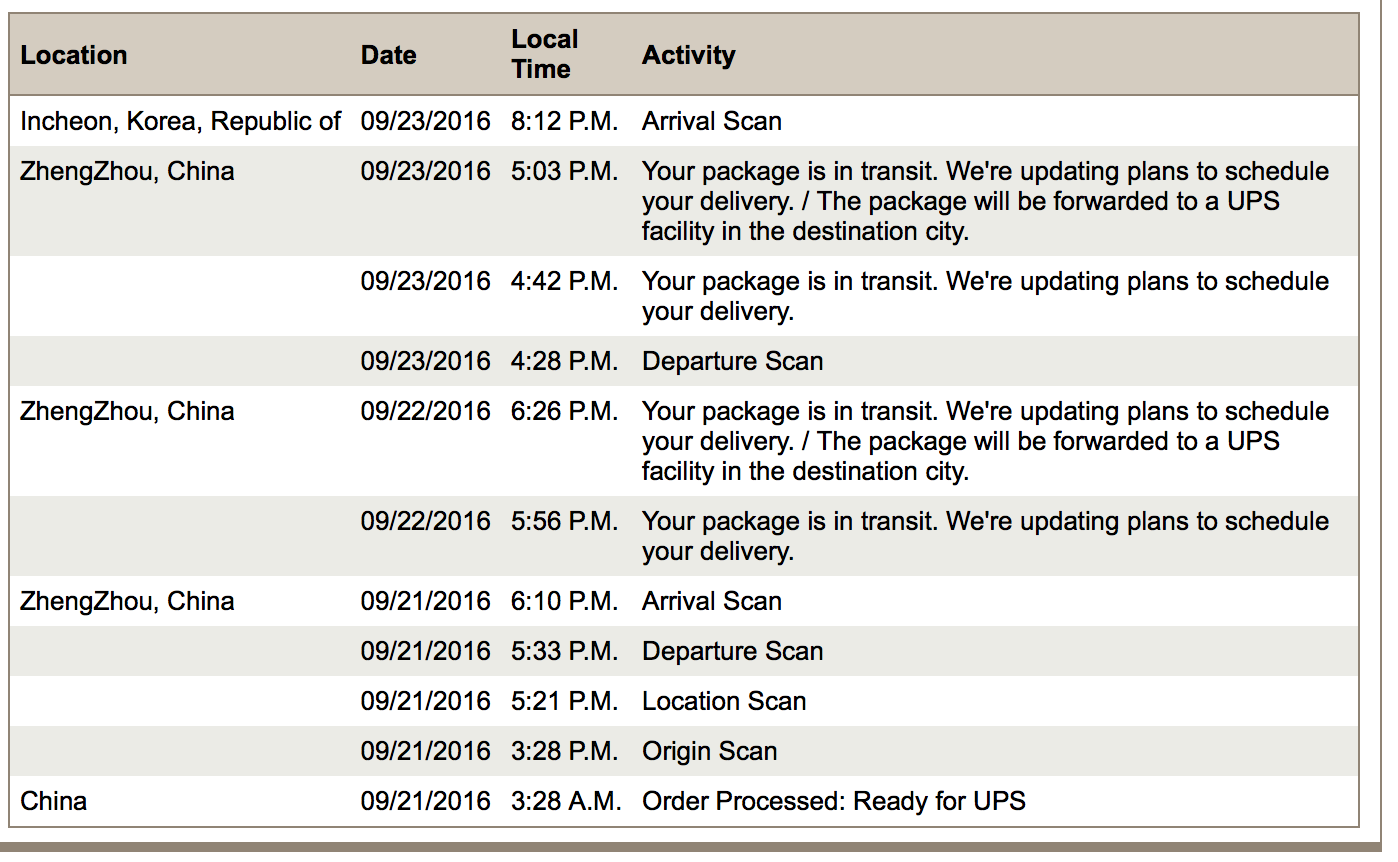
Task: Click the 09/23/2016 4:42 P.M. transit message
Action: click(986, 296)
